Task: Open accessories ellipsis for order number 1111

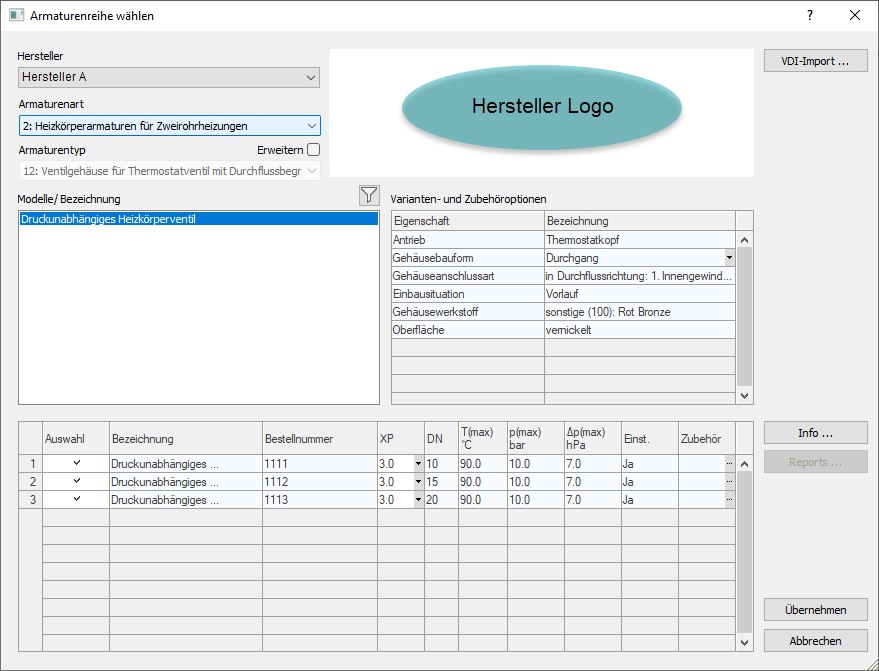Action: [x=729, y=464]
